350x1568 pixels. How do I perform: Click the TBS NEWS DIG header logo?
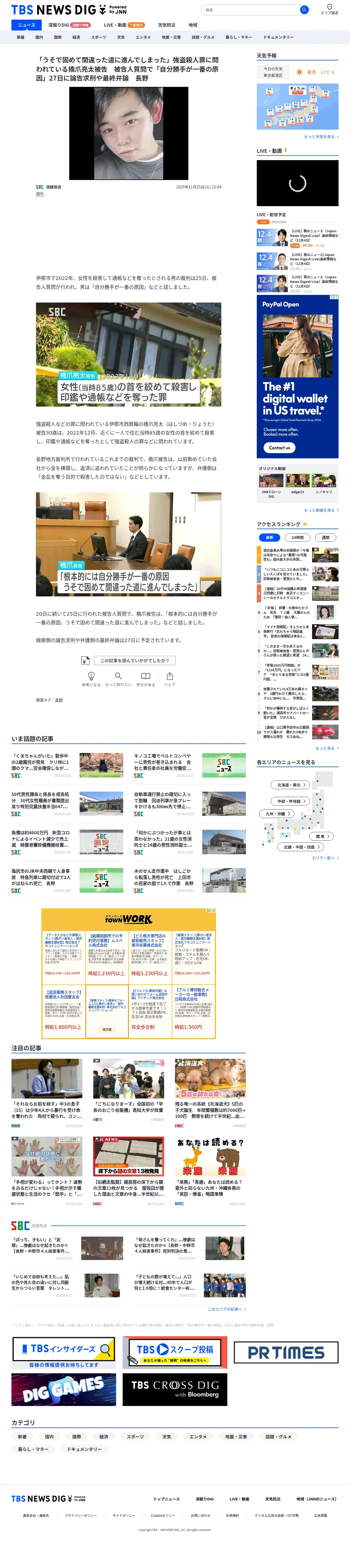point(70,10)
